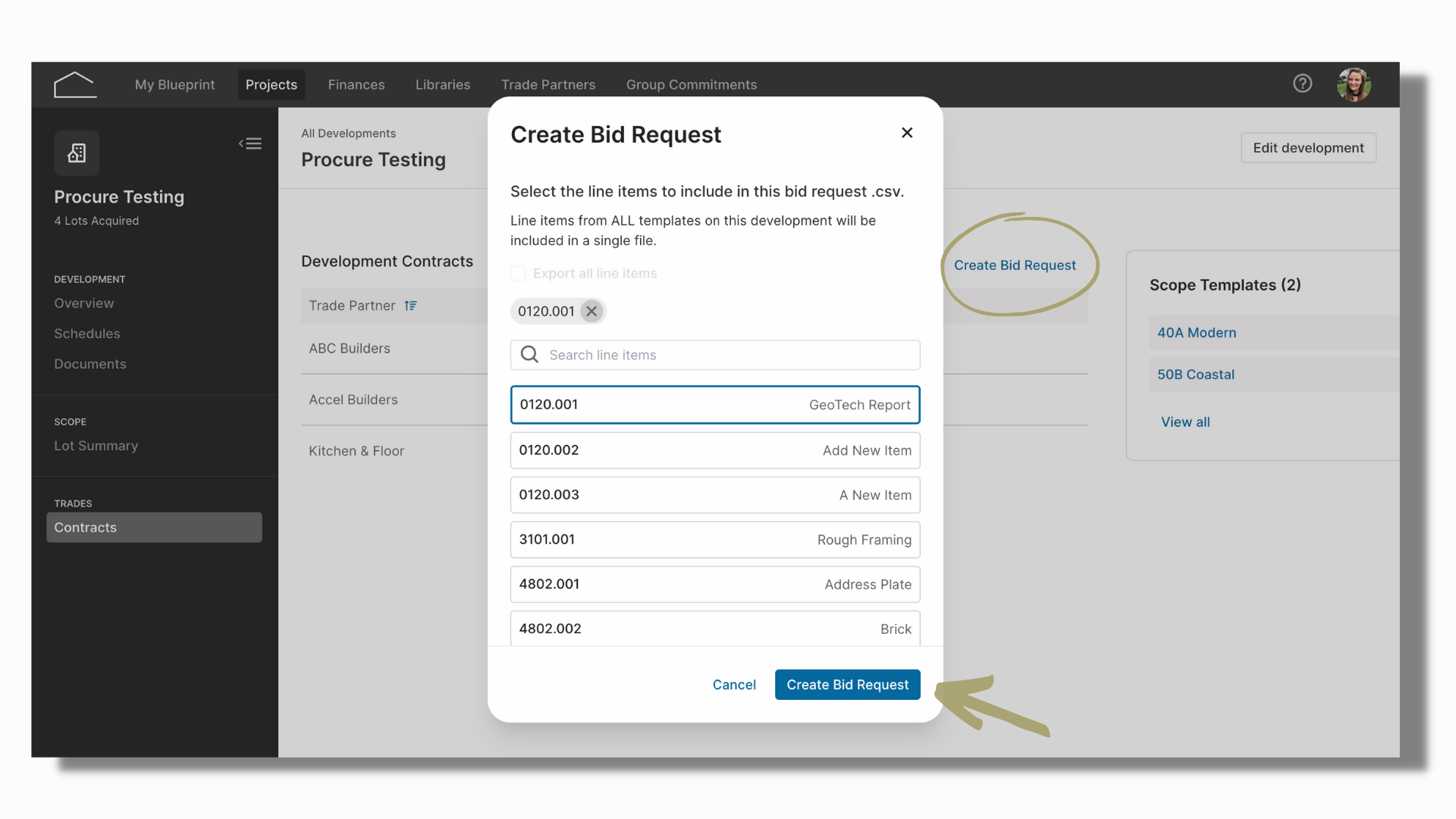This screenshot has width=1456, height=819.
Task: Select line item 3101.001 Rough Framing
Action: click(715, 540)
